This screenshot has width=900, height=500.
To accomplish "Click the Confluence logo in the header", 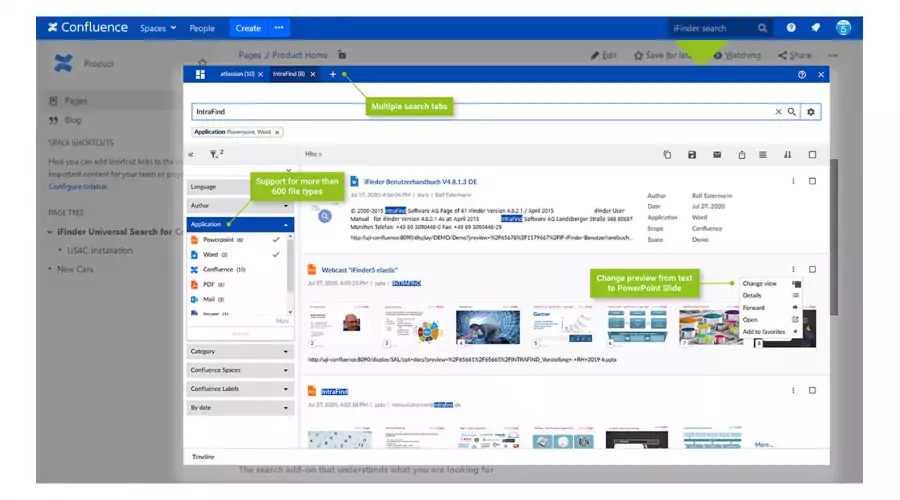I will pos(88,28).
